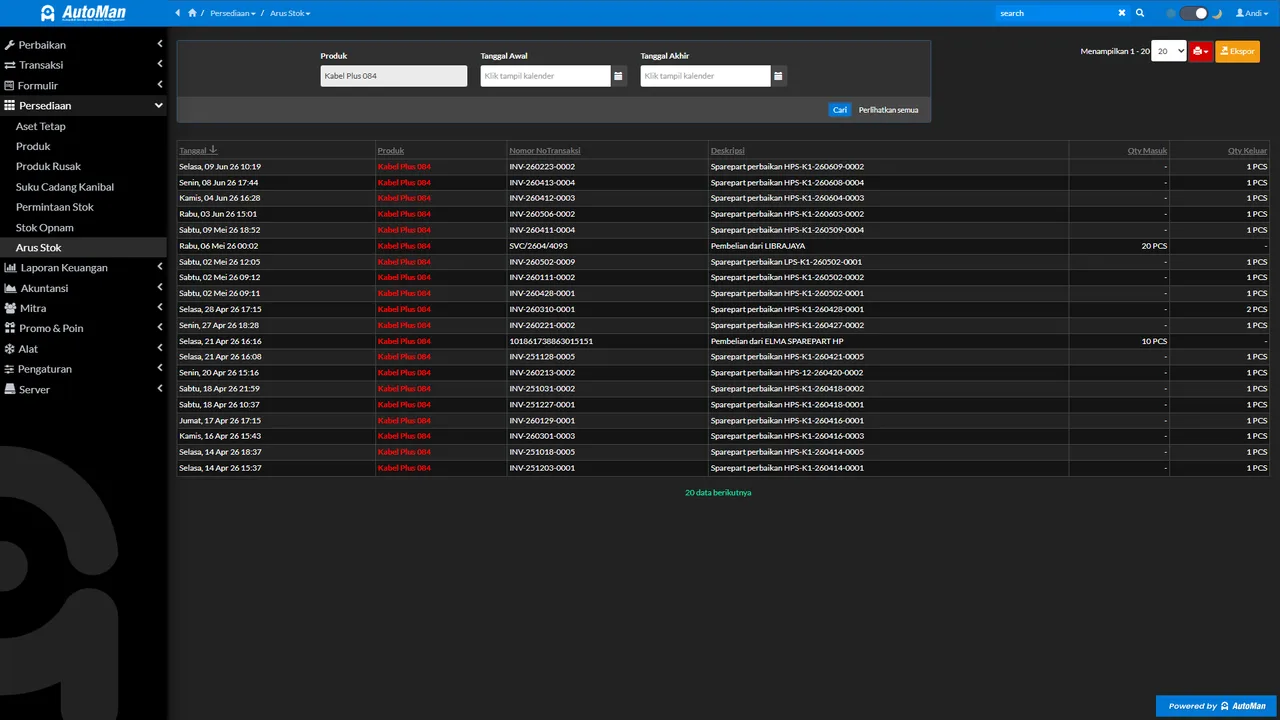Click the search magnifier icon
The image size is (1280, 720).
[1140, 13]
